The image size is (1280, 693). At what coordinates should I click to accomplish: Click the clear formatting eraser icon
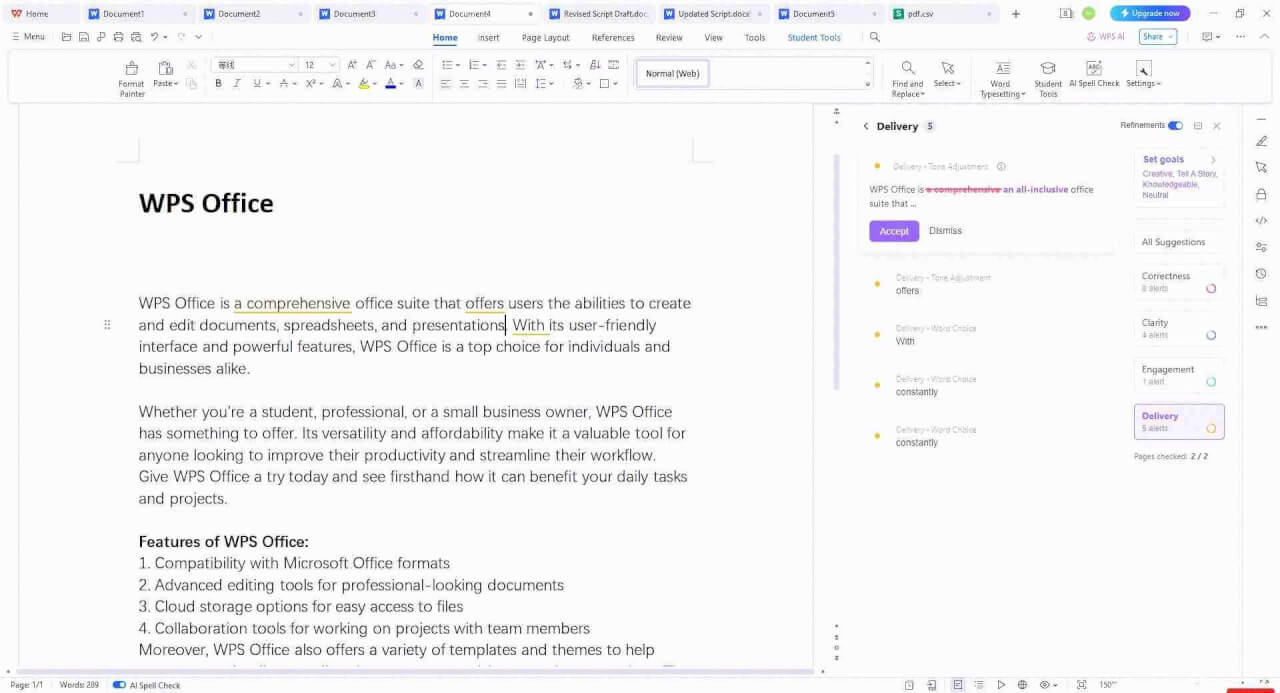[x=418, y=64]
